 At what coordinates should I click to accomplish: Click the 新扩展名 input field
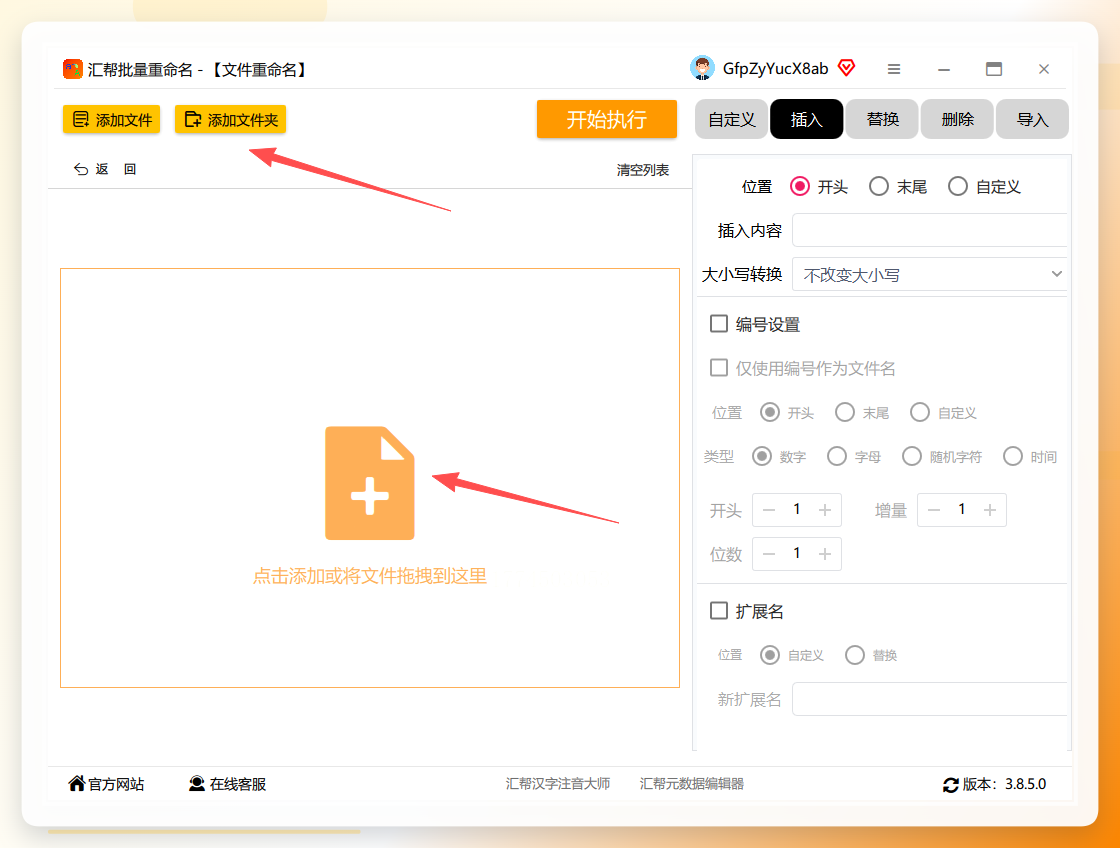(x=929, y=699)
